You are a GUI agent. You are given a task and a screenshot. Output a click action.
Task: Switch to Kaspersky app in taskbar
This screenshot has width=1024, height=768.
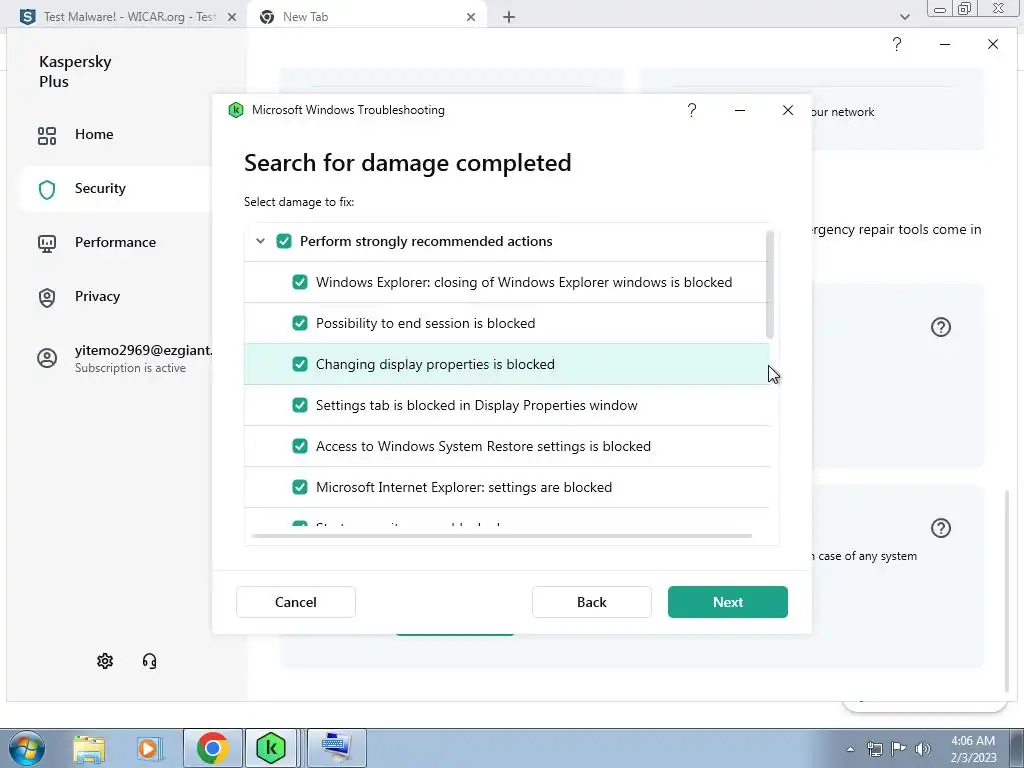point(271,748)
